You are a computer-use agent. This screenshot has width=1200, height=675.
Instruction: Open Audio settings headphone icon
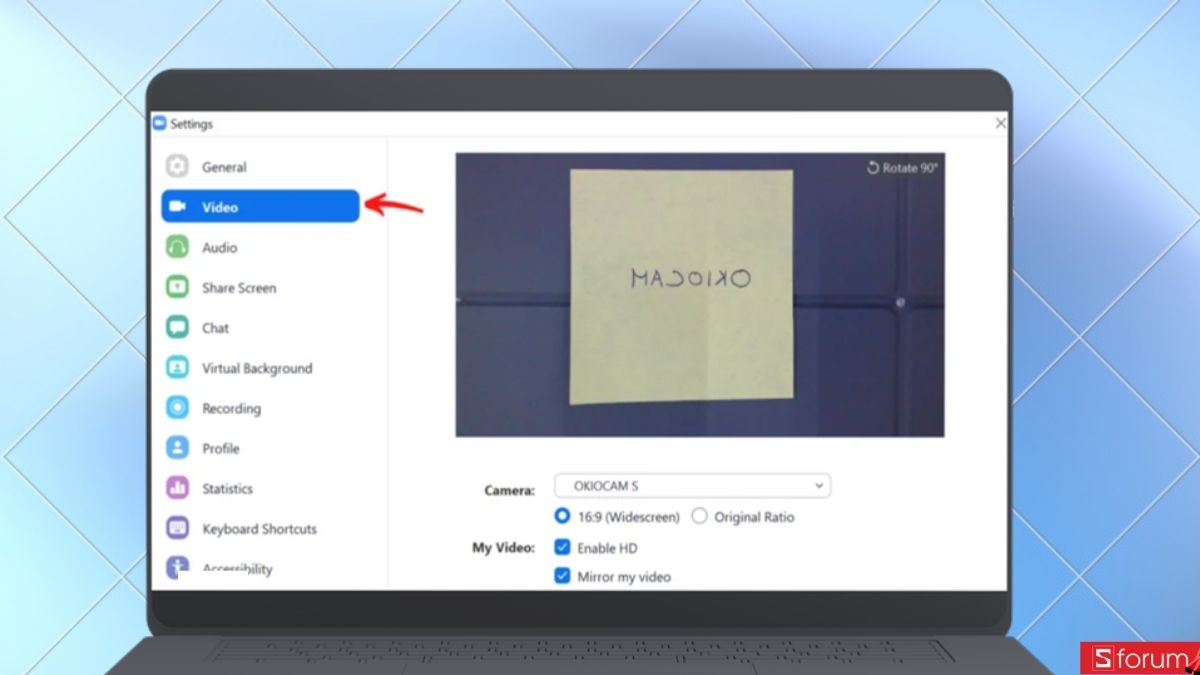(177, 247)
